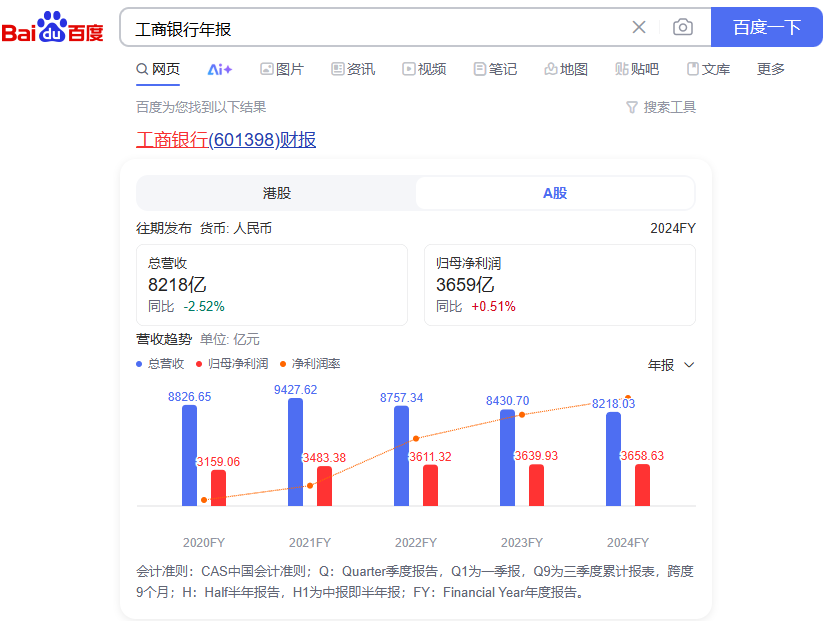This screenshot has width=827, height=621.
Task: Click the value label 8757.34
Action: pyautogui.click(x=401, y=398)
